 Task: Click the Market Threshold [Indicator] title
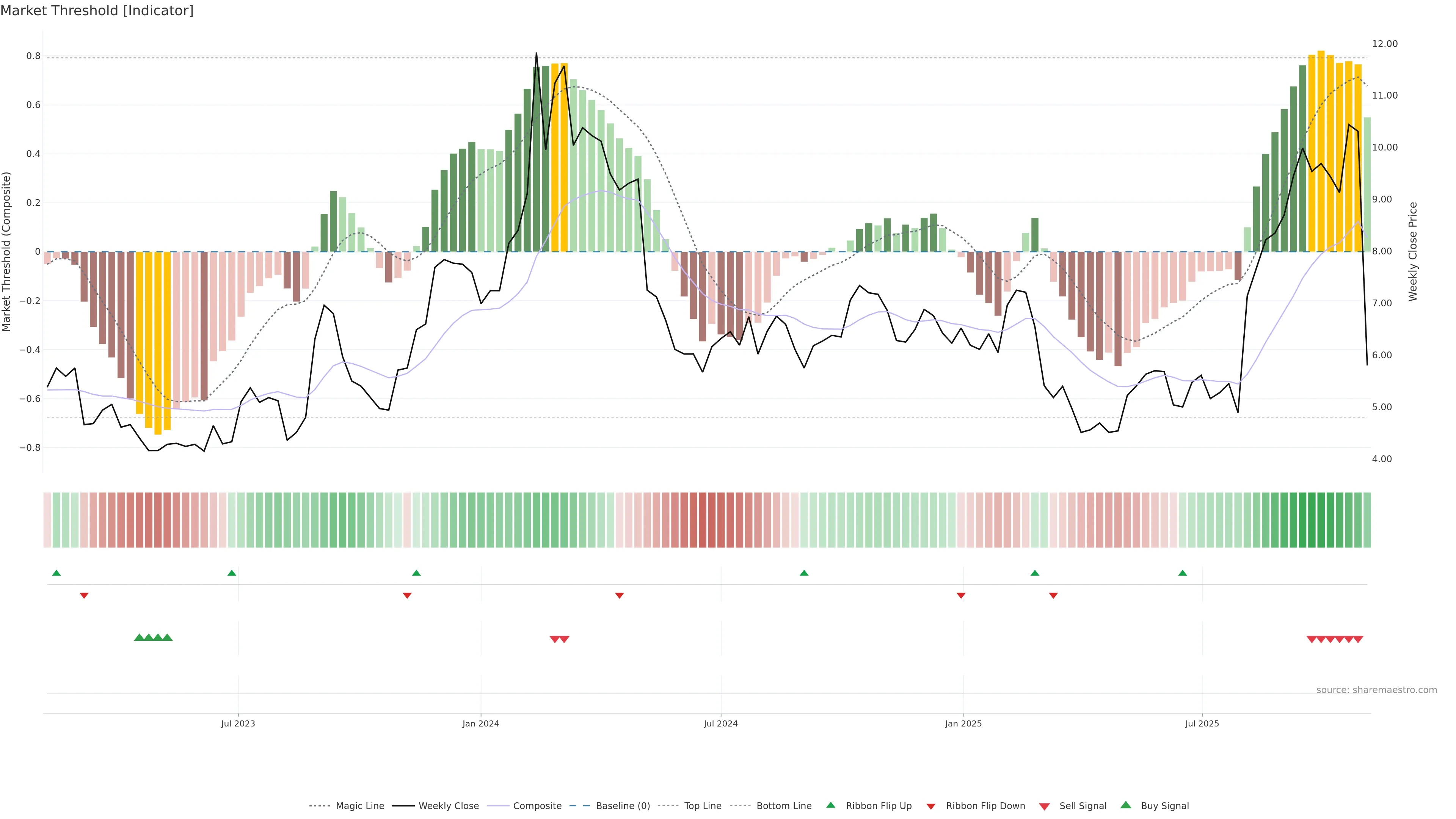97,11
